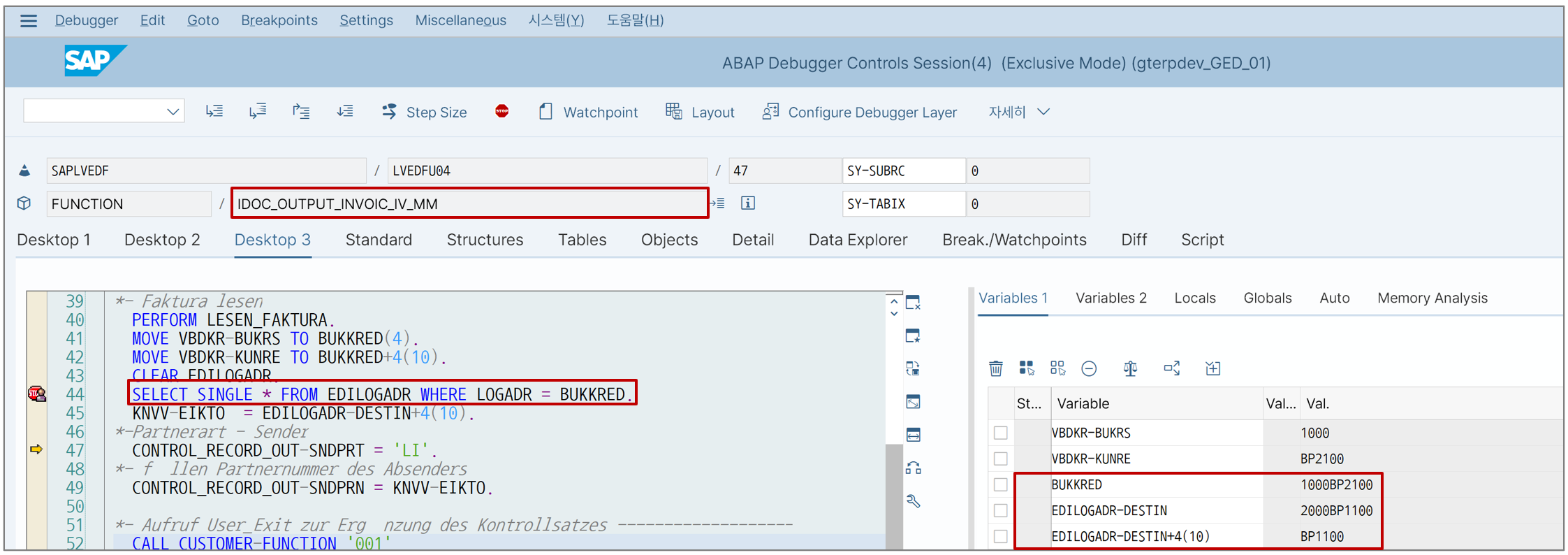Image resolution: width=1568 pixels, height=555 pixels.
Task: Open the hamburger main menu icon
Action: coord(29,21)
